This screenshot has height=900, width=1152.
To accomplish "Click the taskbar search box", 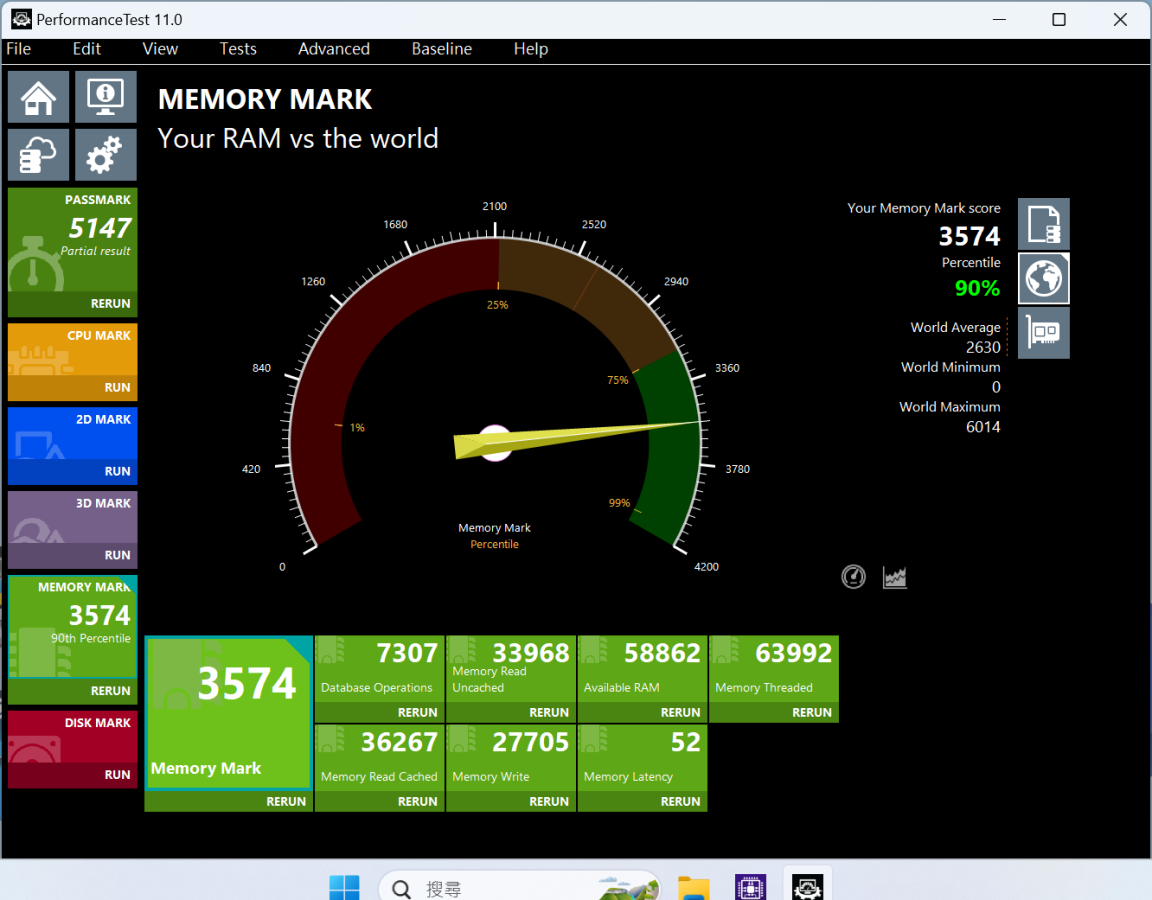I will (519, 888).
